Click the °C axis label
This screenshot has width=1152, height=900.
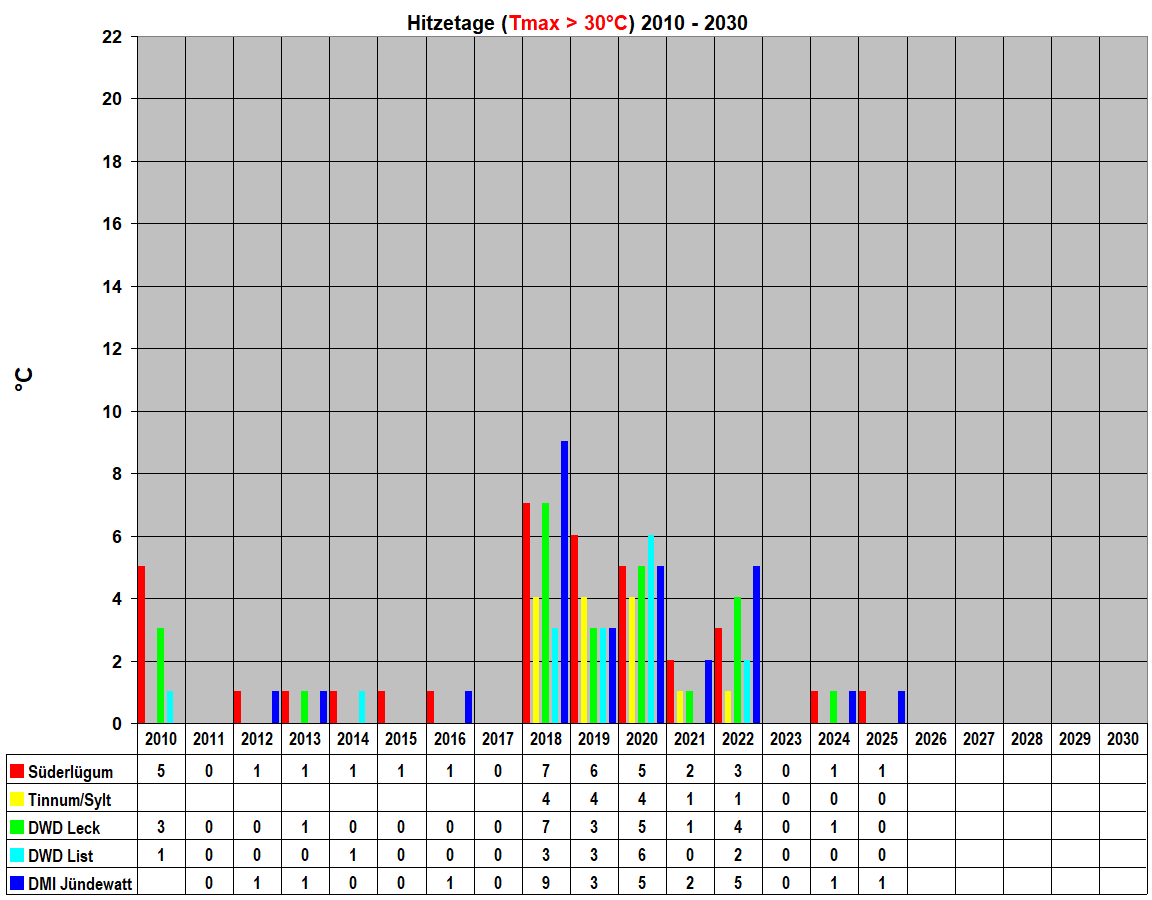point(21,376)
